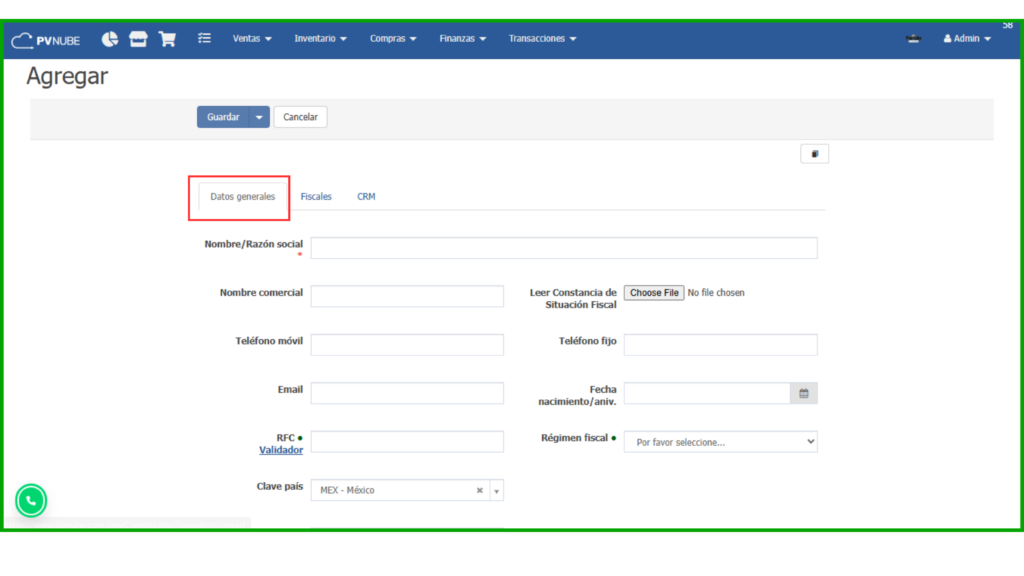Open the pie chart dashboard icon
Screen dimensions: 1024x576
(x=110, y=39)
